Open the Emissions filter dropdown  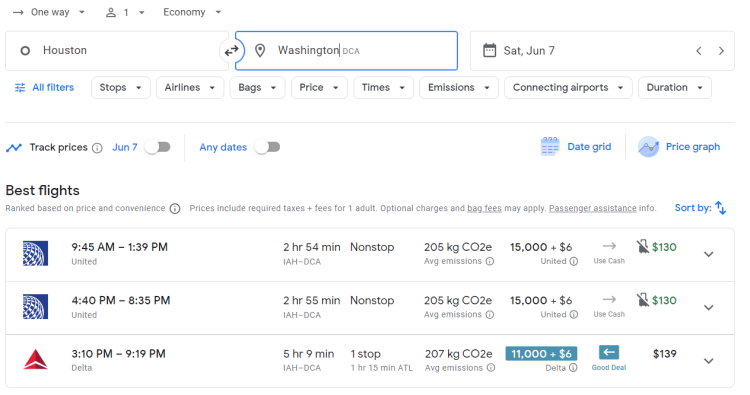pyautogui.click(x=459, y=88)
